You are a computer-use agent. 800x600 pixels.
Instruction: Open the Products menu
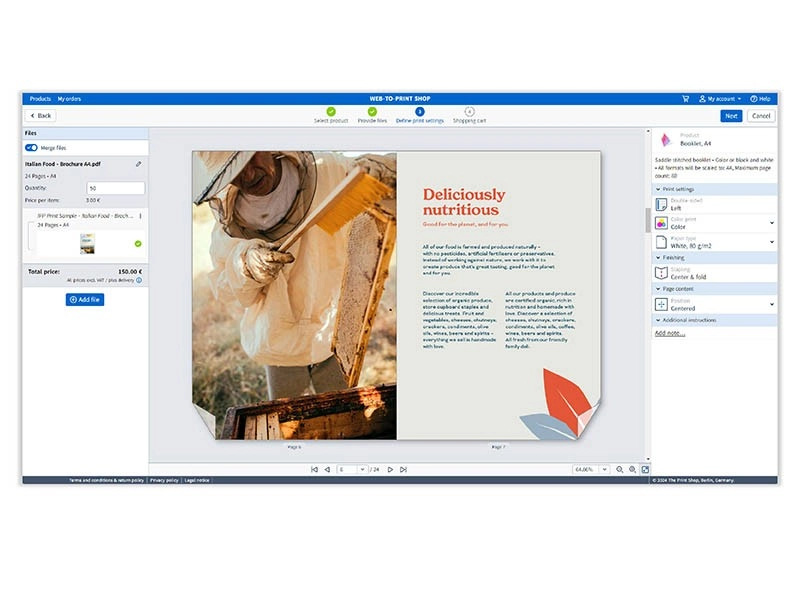pyautogui.click(x=40, y=99)
